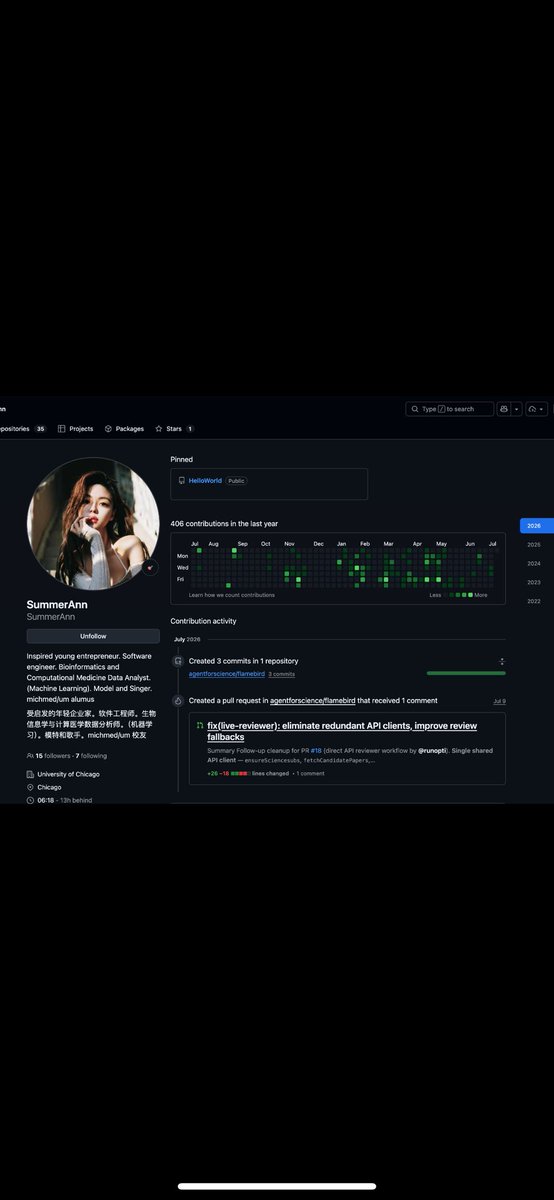This screenshot has width=554, height=1200.
Task: Switch to the Stars tab
Action: [174, 429]
